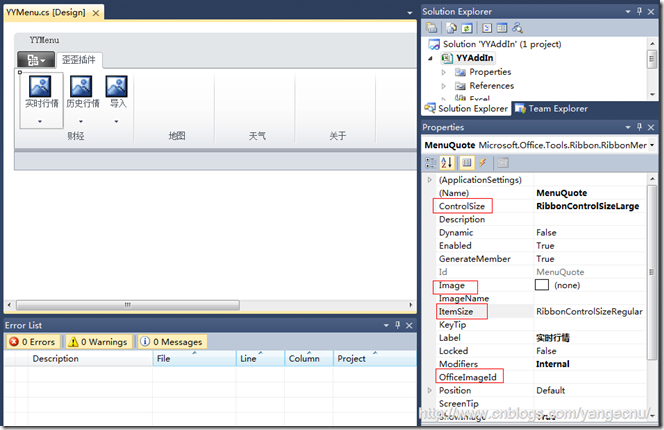Click the View Code icon in Solution Explorer
This screenshot has height=430, width=664.
(487, 28)
